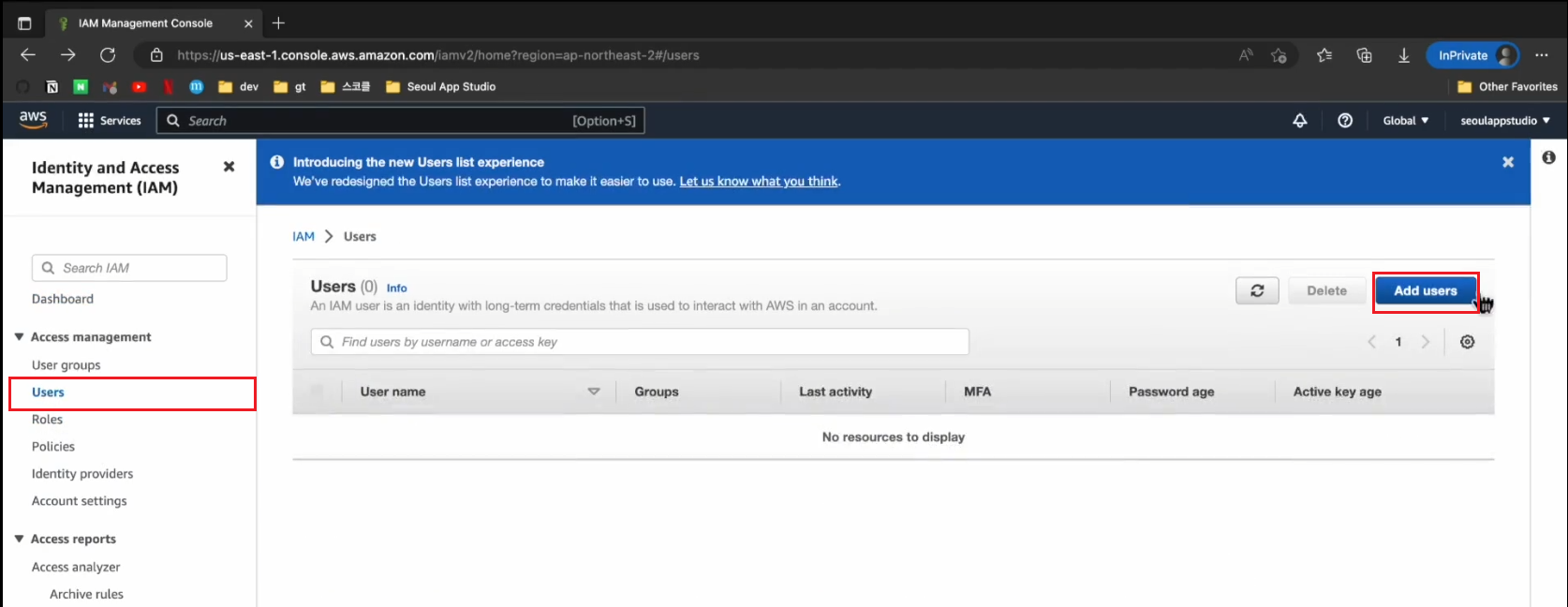The image size is (1568, 607).
Task: Open Roles in the sidebar
Action: pyautogui.click(x=47, y=420)
